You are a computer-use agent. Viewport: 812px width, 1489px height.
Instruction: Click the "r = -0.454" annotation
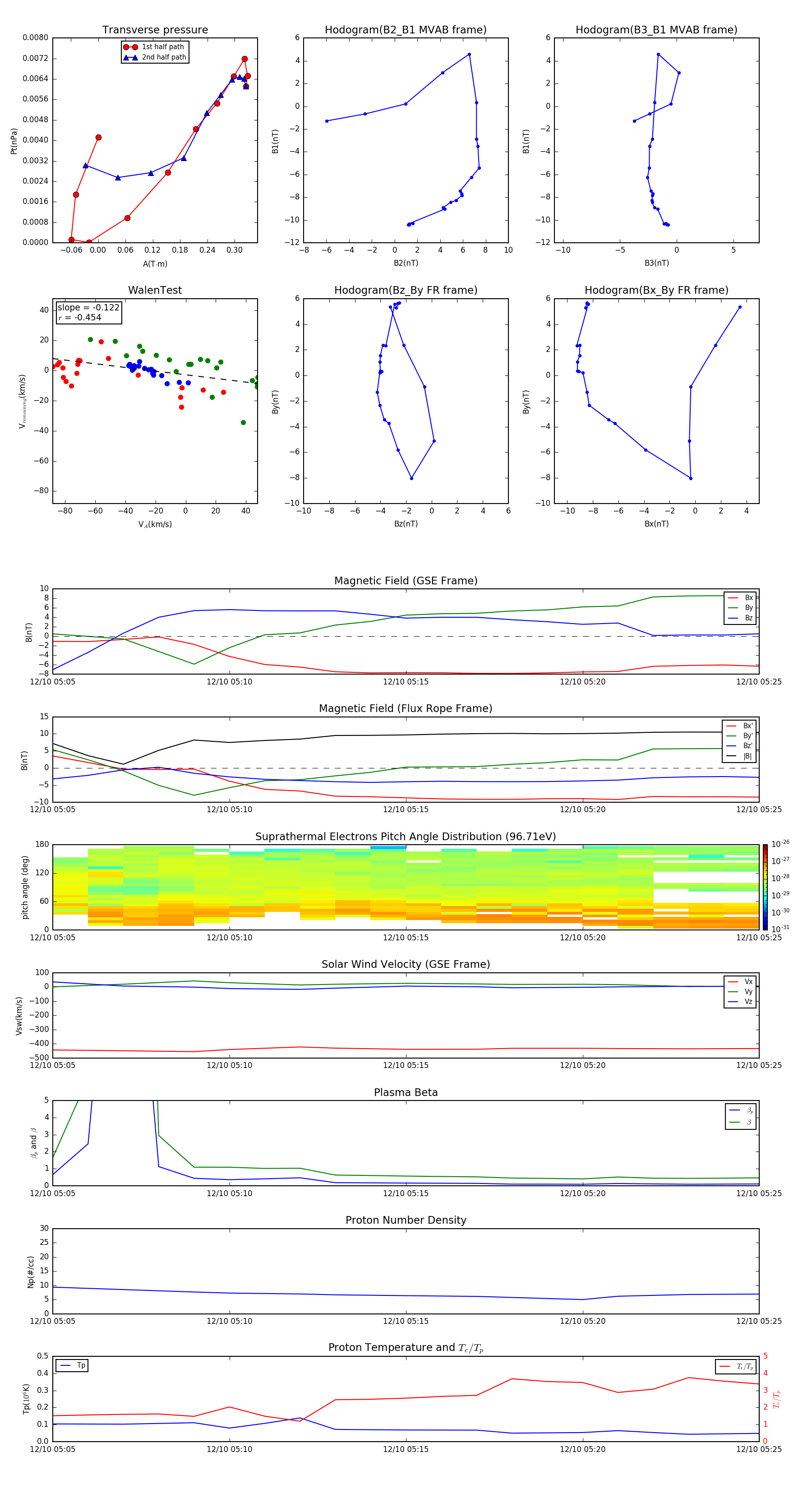(x=79, y=317)
